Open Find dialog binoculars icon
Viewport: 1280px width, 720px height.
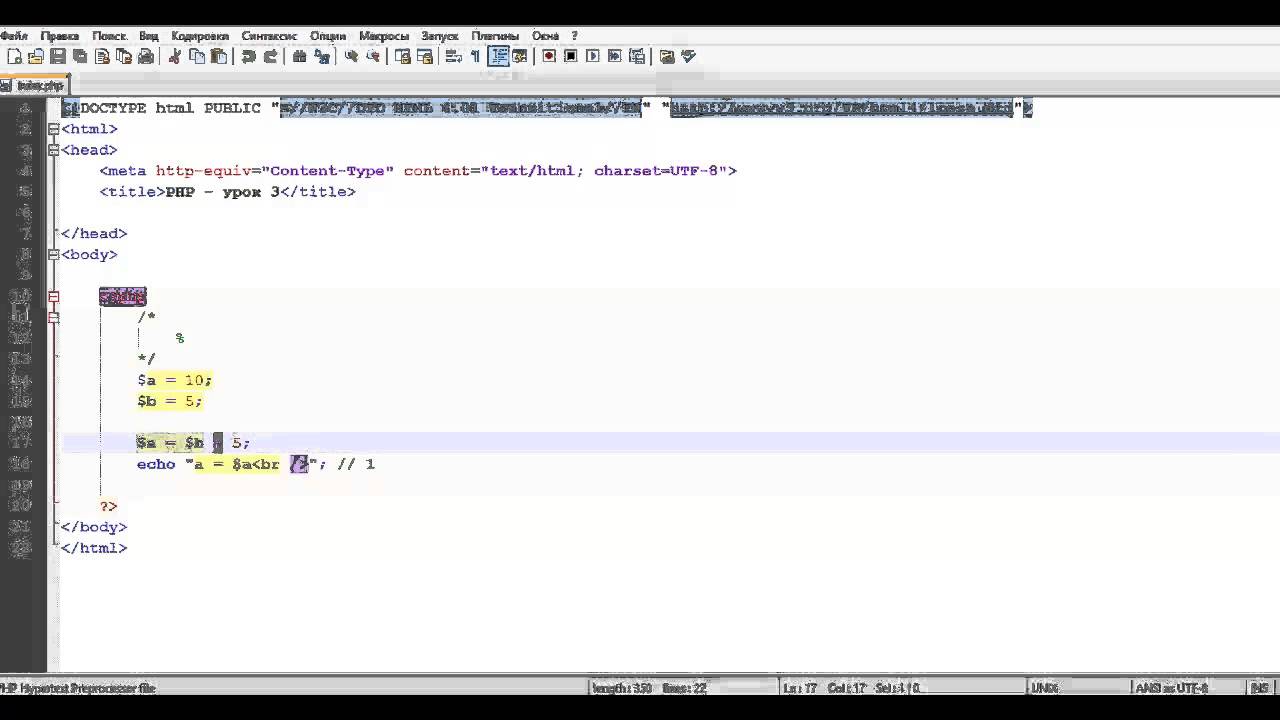coord(299,57)
